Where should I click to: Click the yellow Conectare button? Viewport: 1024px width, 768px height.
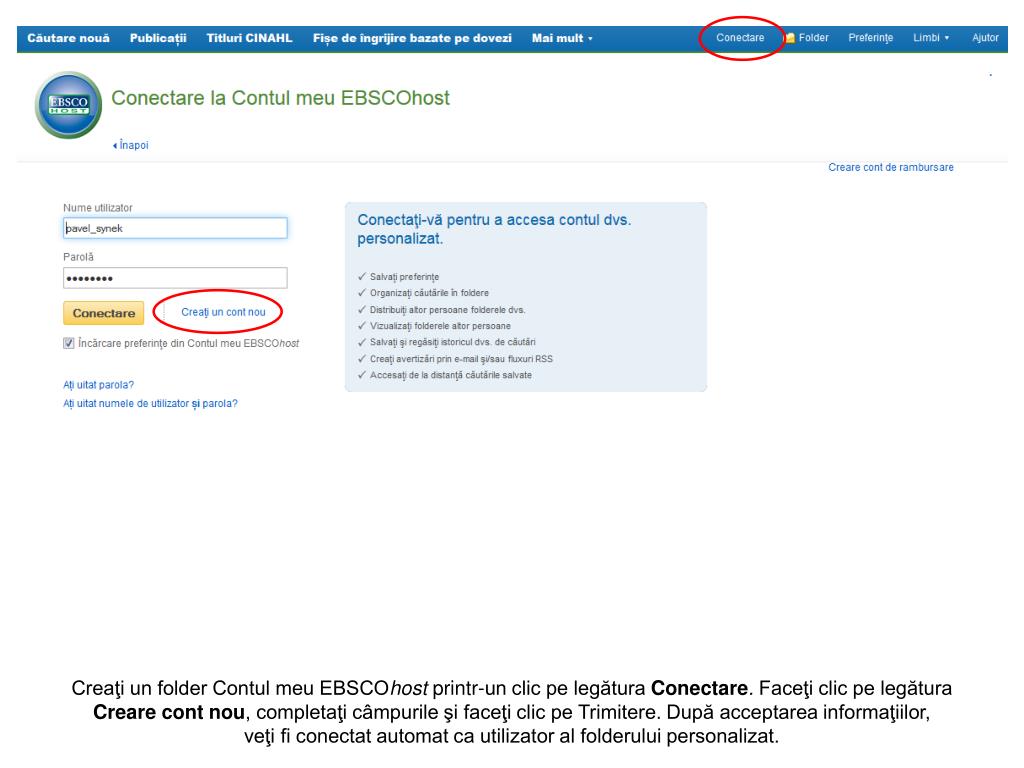(x=103, y=313)
